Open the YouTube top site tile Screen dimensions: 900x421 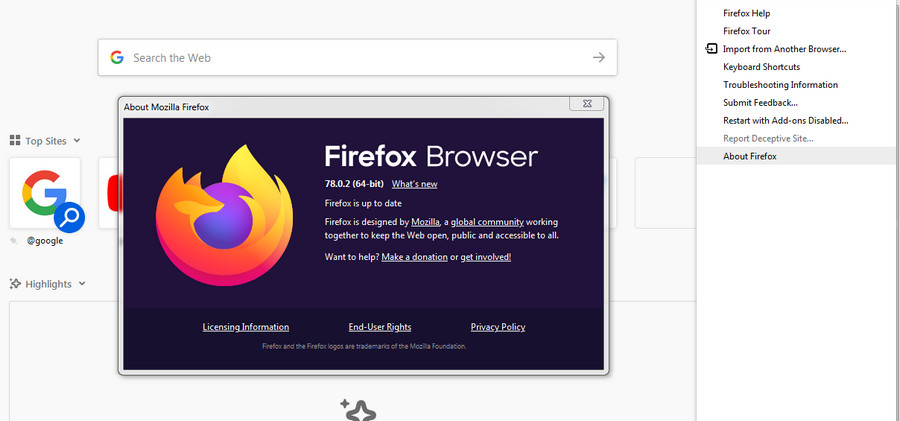click(x=108, y=193)
